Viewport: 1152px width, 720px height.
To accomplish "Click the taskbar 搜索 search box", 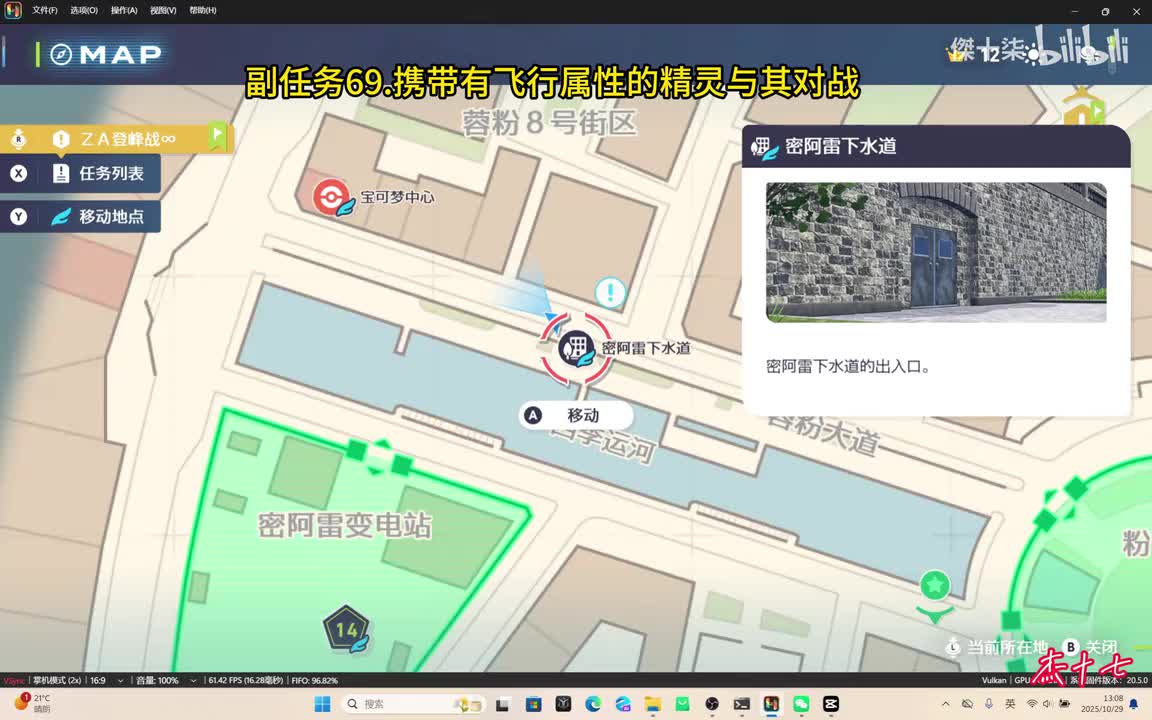I will pos(412,704).
